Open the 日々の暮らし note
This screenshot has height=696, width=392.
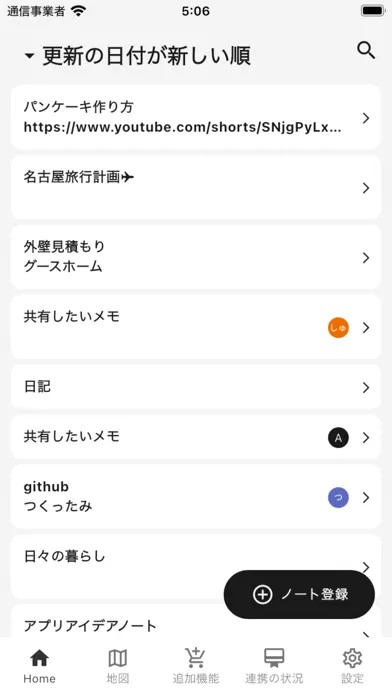click(196, 567)
